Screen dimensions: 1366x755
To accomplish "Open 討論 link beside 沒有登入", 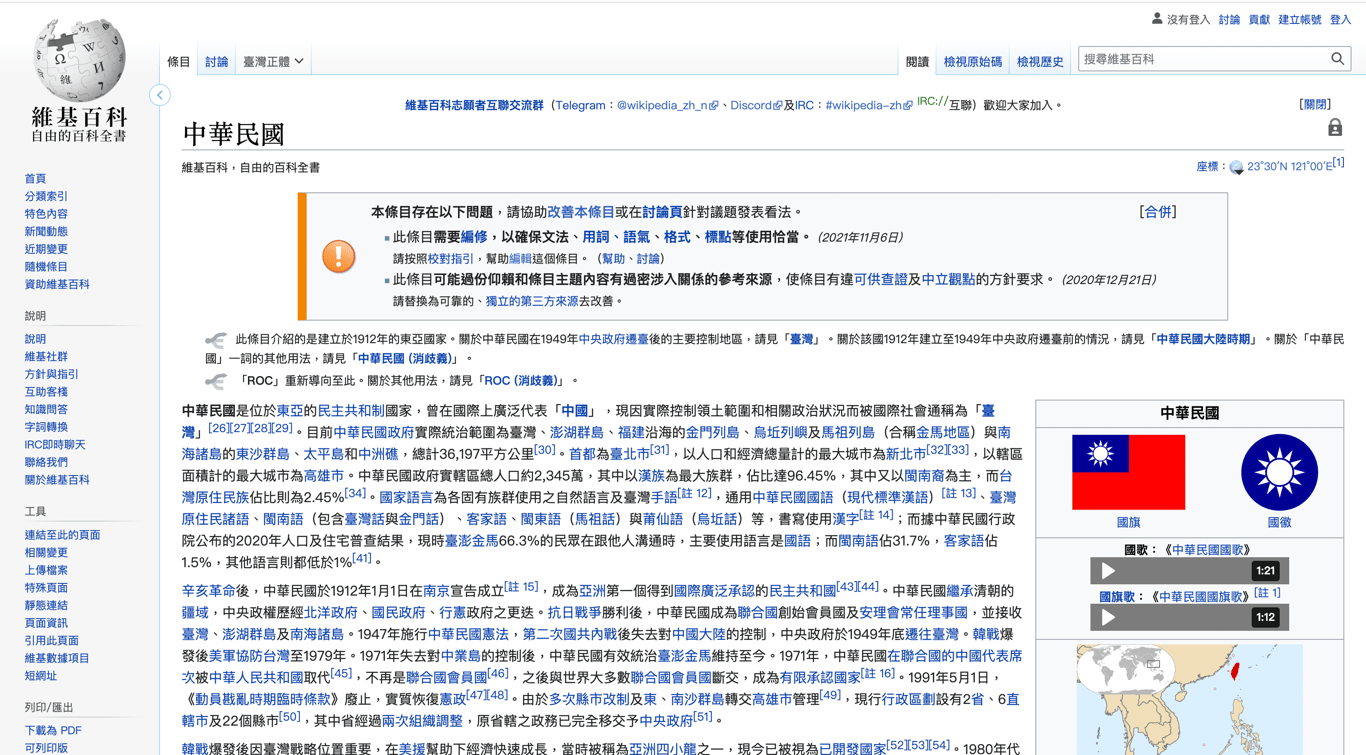I will 1229,20.
